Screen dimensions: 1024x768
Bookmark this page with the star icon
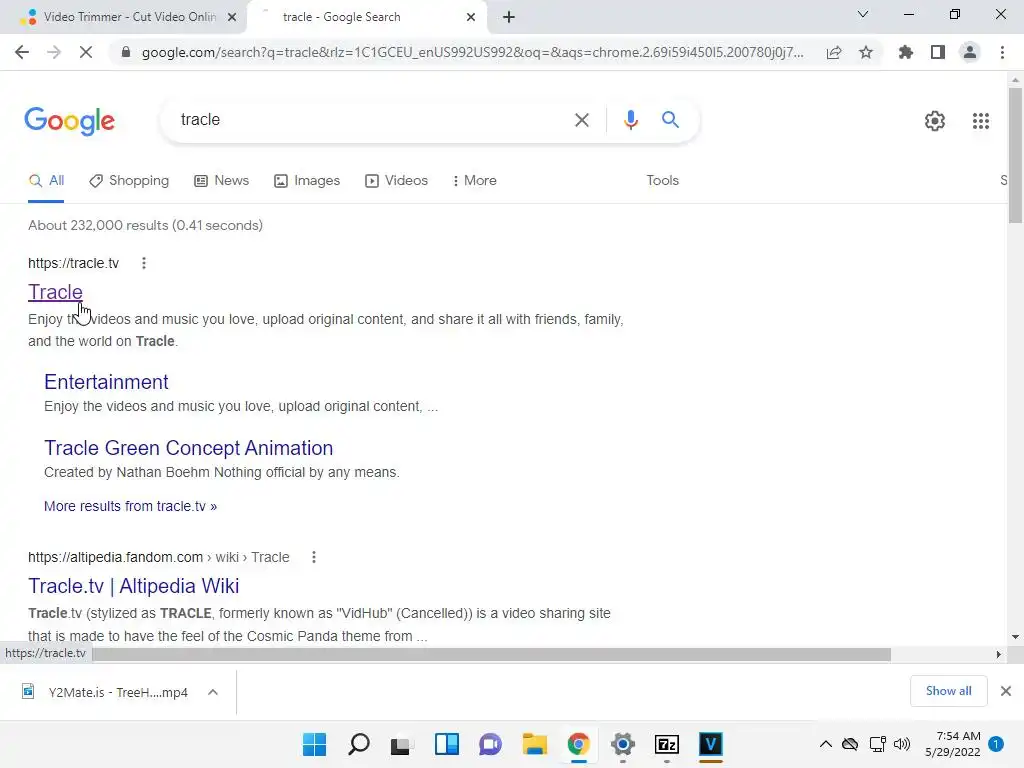click(866, 52)
